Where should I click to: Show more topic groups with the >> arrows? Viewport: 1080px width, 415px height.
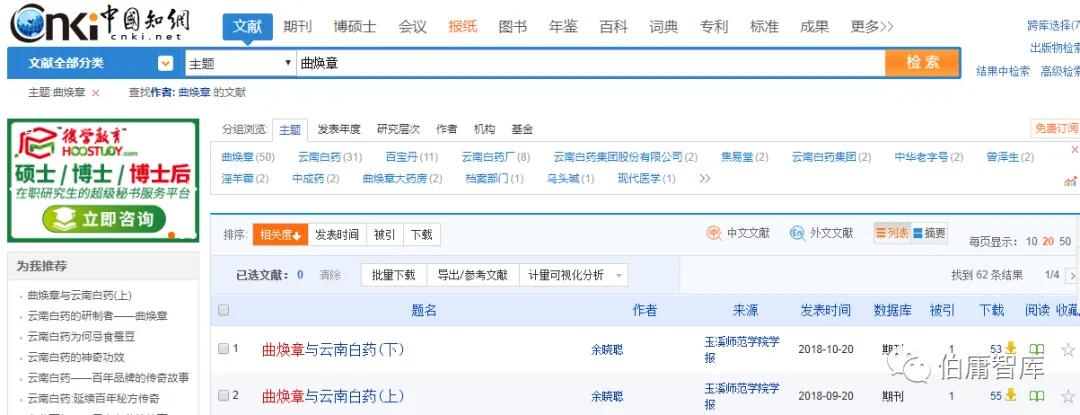(705, 178)
